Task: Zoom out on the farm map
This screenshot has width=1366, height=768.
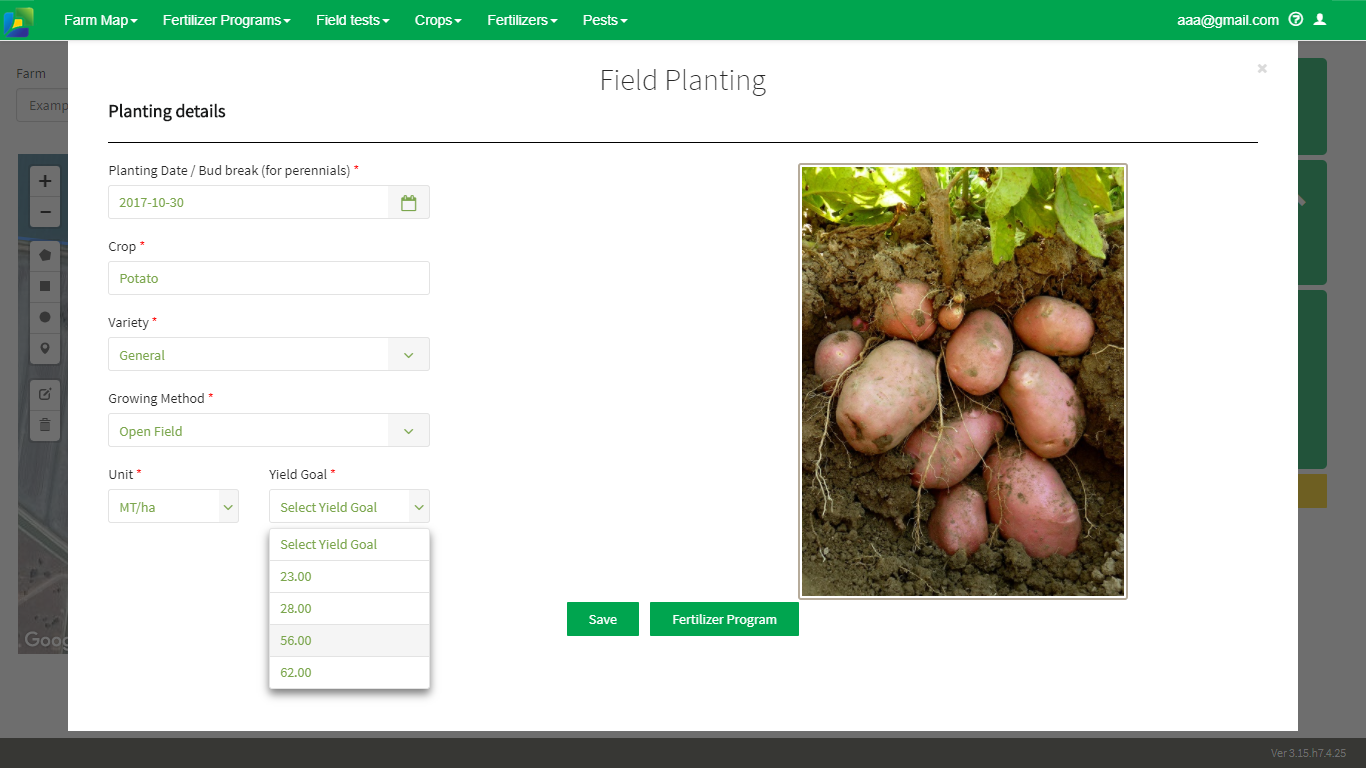Action: [x=45, y=212]
